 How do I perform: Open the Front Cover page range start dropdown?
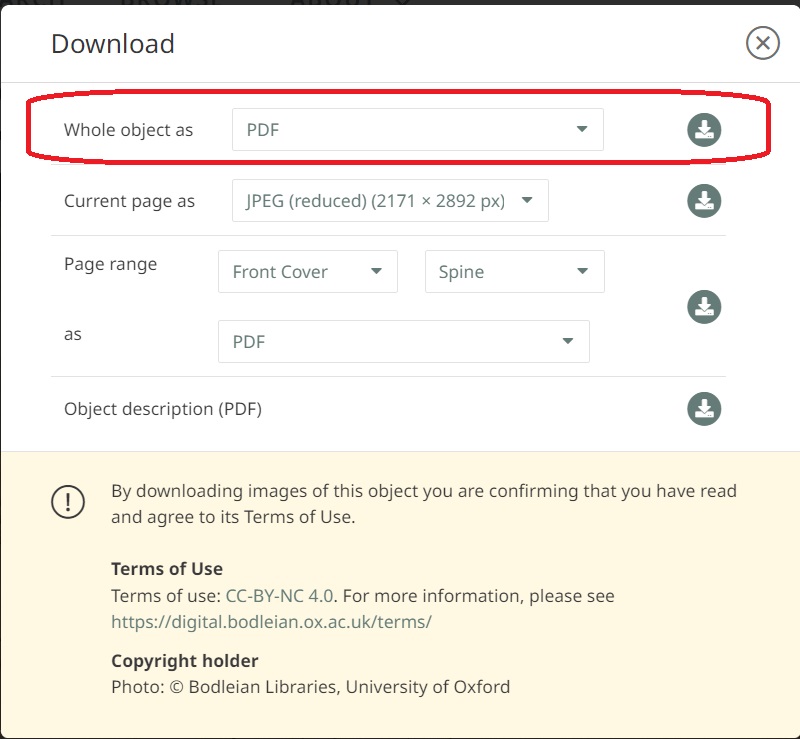coord(308,272)
